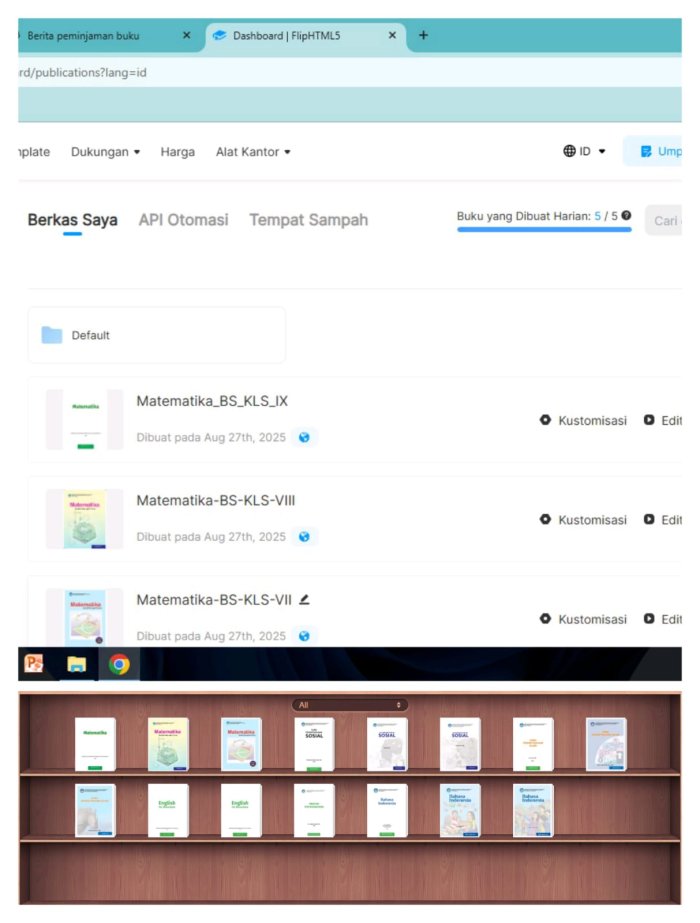
Task: Open the Default folder
Action: (157, 335)
